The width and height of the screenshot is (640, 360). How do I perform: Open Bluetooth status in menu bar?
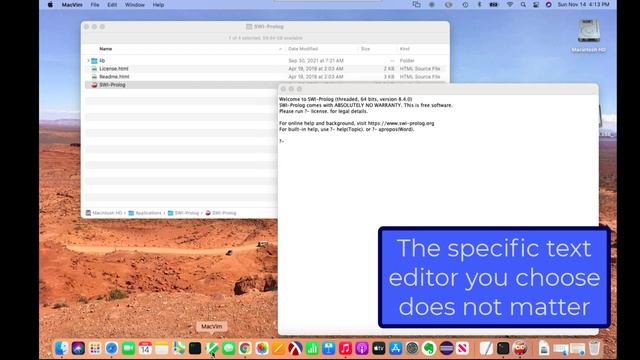pyautogui.click(x=480, y=4)
